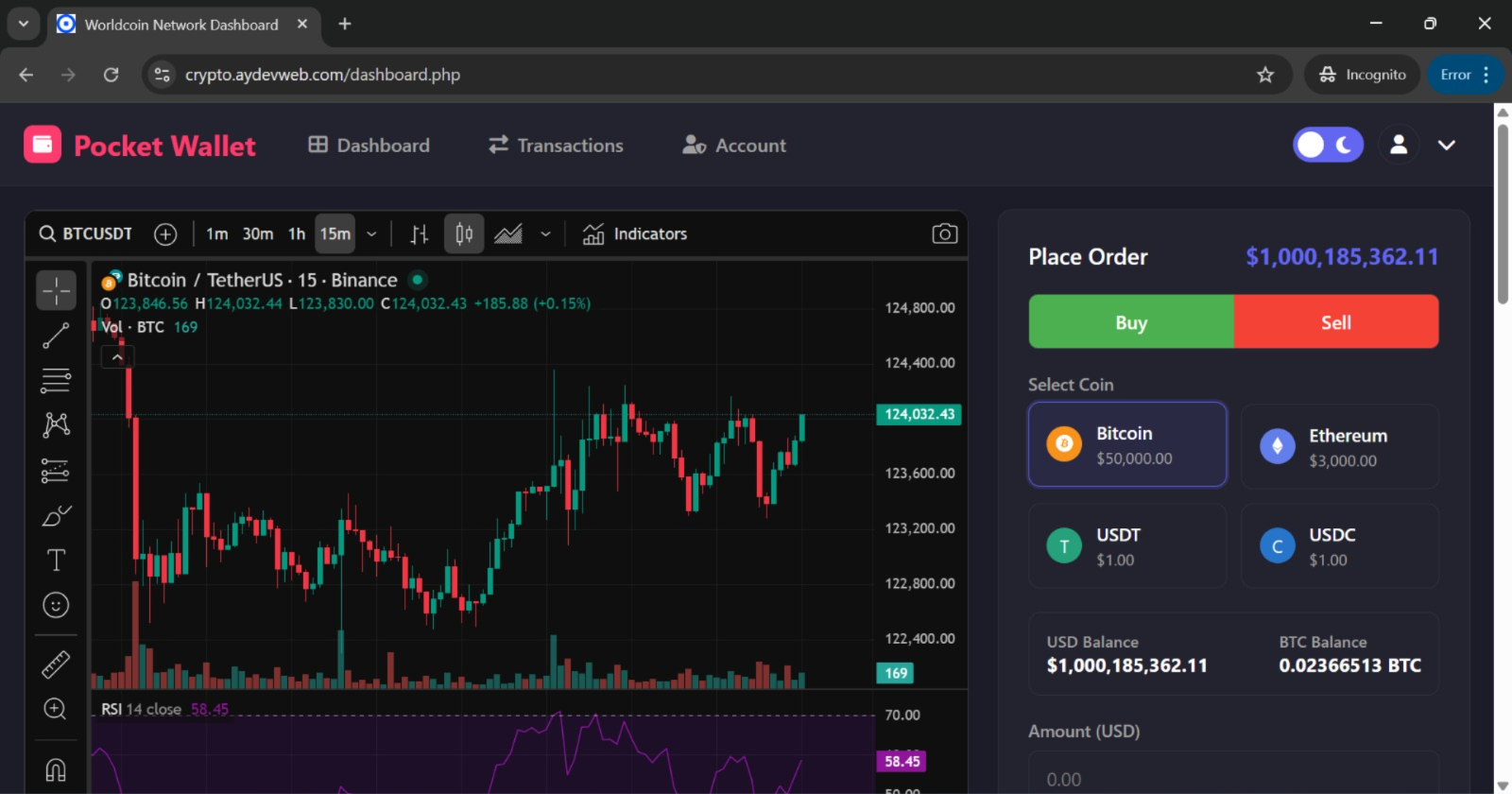Toggle the dark mode switch
The image size is (1512, 794).
(1328, 145)
